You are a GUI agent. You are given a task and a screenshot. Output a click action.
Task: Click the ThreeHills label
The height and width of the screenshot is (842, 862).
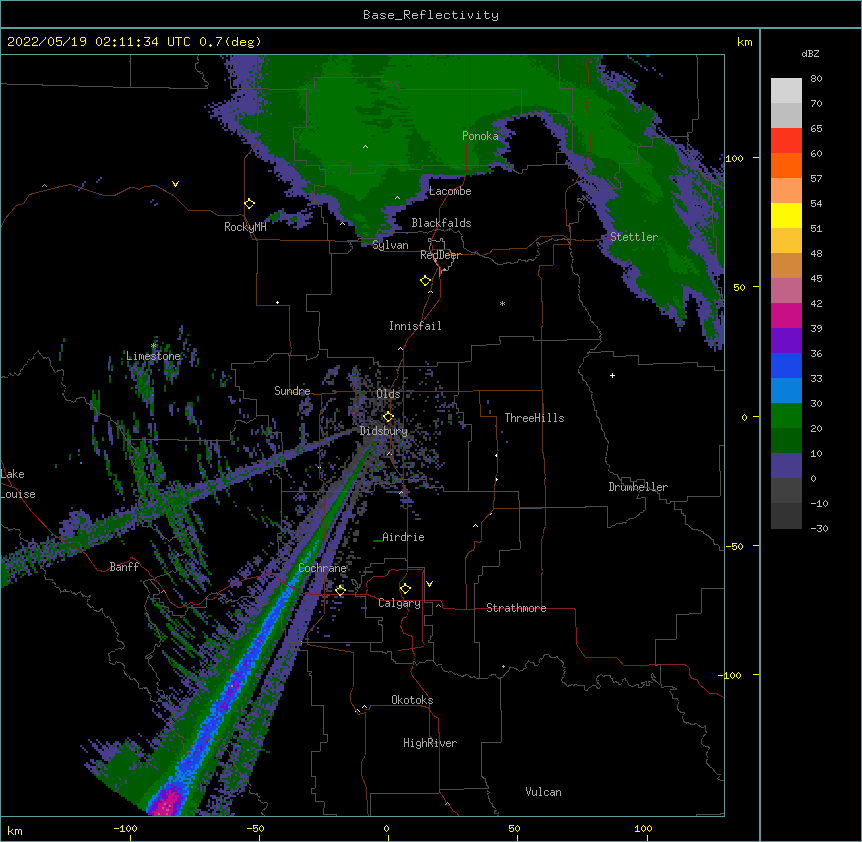pos(534,418)
